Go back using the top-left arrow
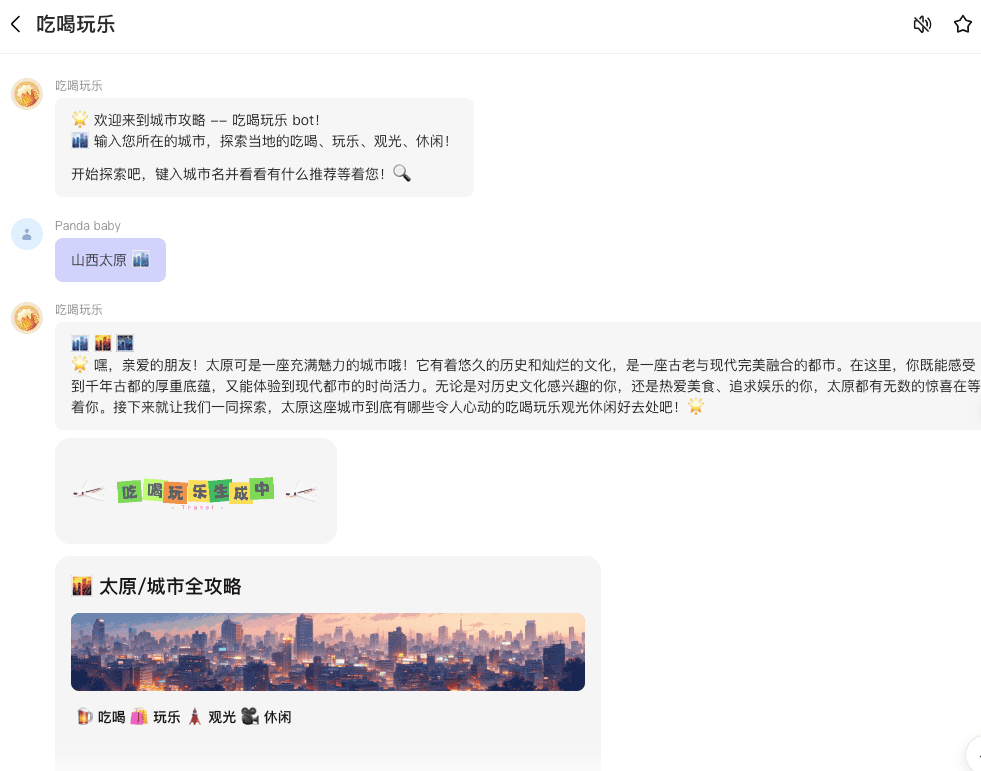Image resolution: width=981 pixels, height=771 pixels. tap(16, 24)
